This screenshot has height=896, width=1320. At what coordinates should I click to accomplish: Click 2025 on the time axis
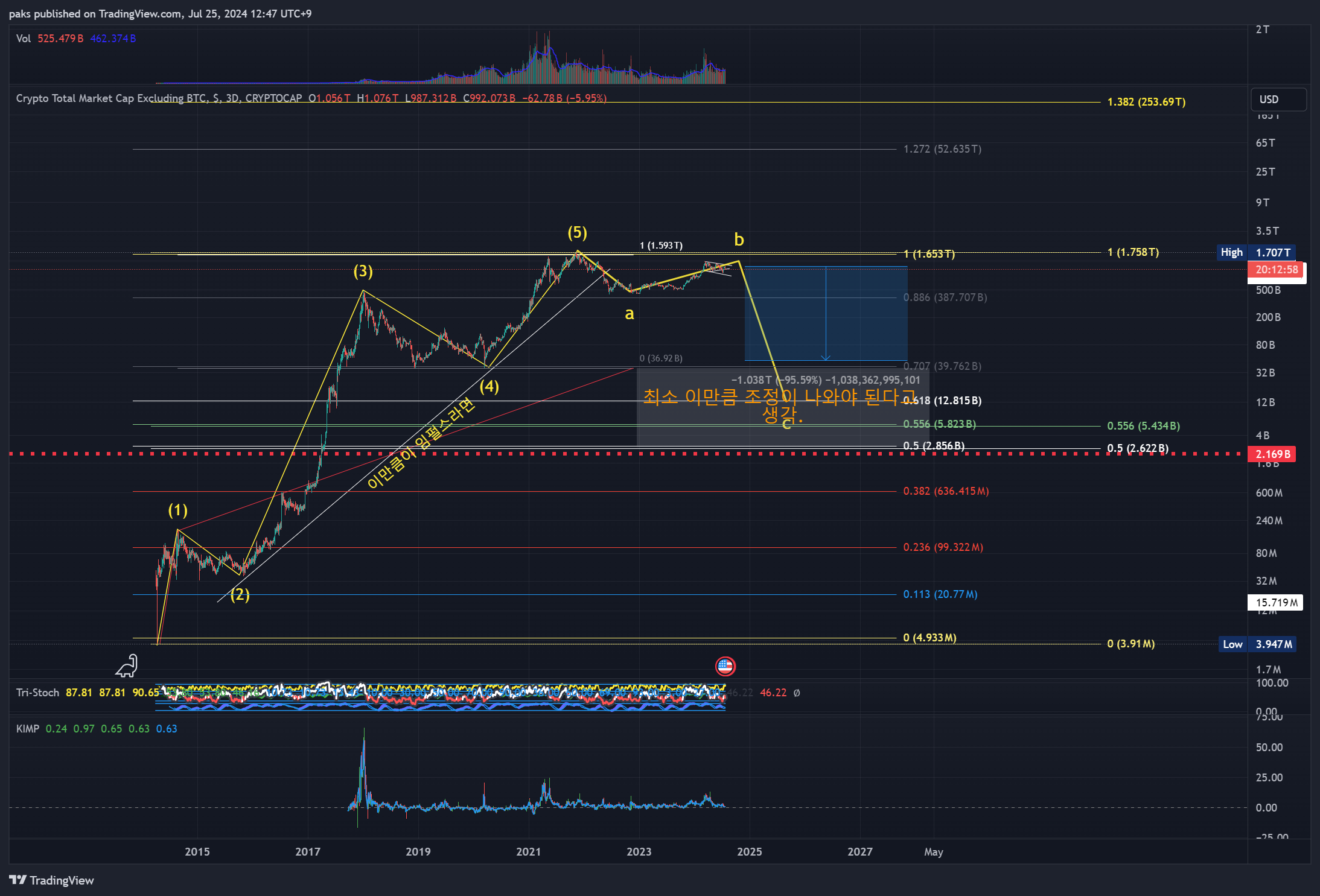(x=750, y=852)
